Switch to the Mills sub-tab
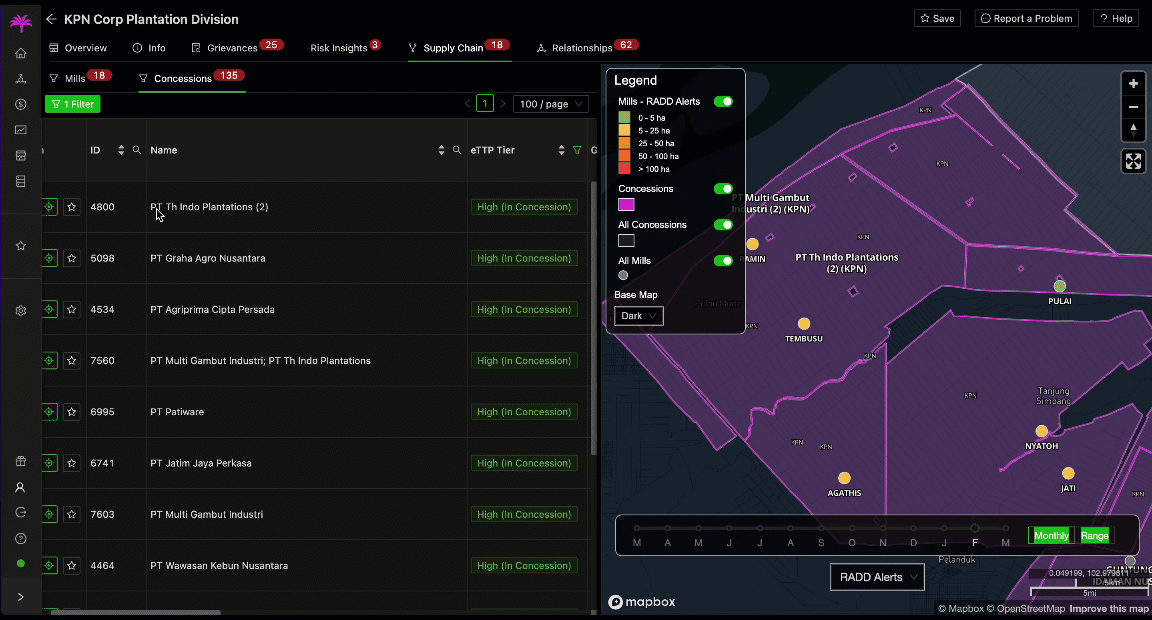1152x620 pixels. (80, 78)
